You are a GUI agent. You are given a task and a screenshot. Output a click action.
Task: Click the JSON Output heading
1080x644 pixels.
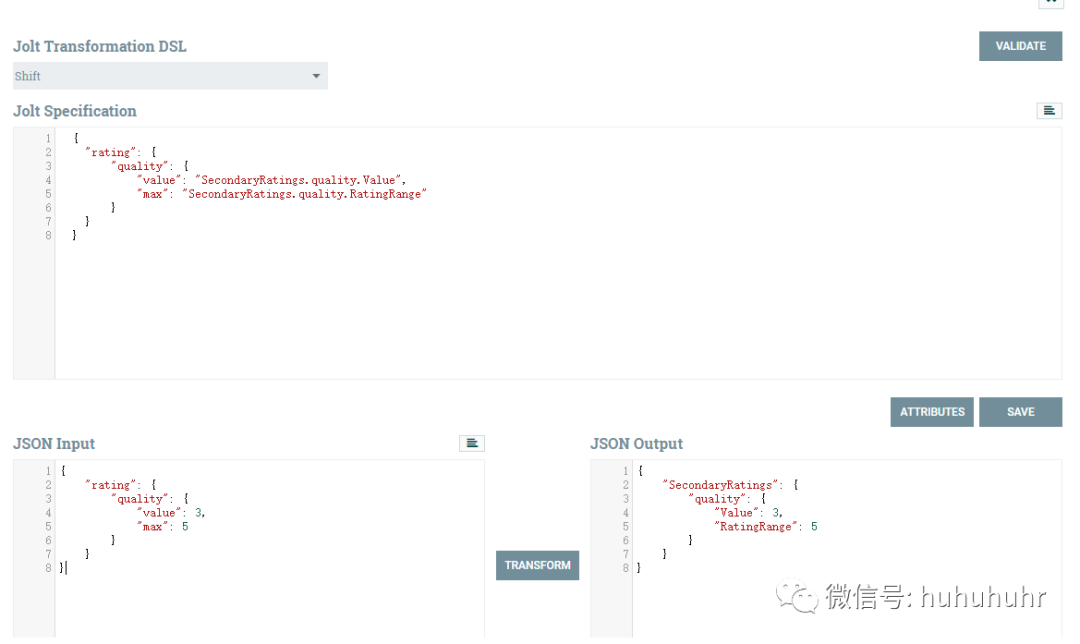click(636, 444)
